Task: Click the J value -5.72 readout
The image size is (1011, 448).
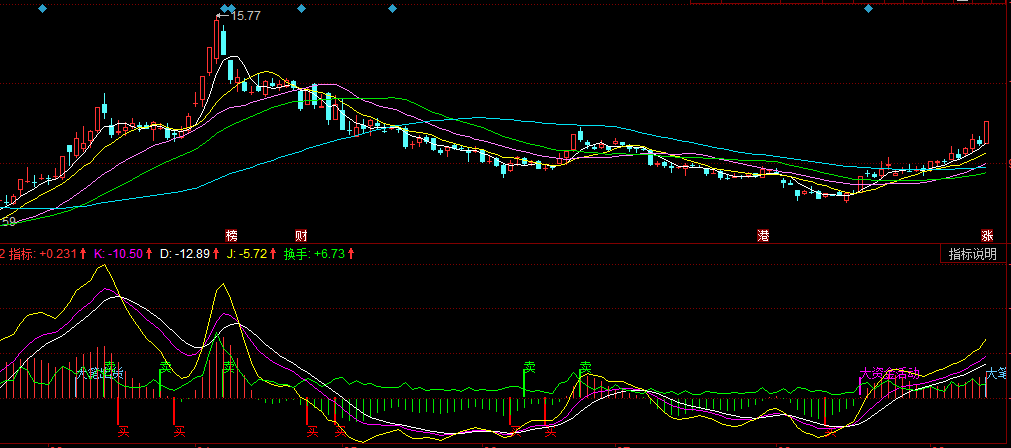Action: (x=248, y=254)
